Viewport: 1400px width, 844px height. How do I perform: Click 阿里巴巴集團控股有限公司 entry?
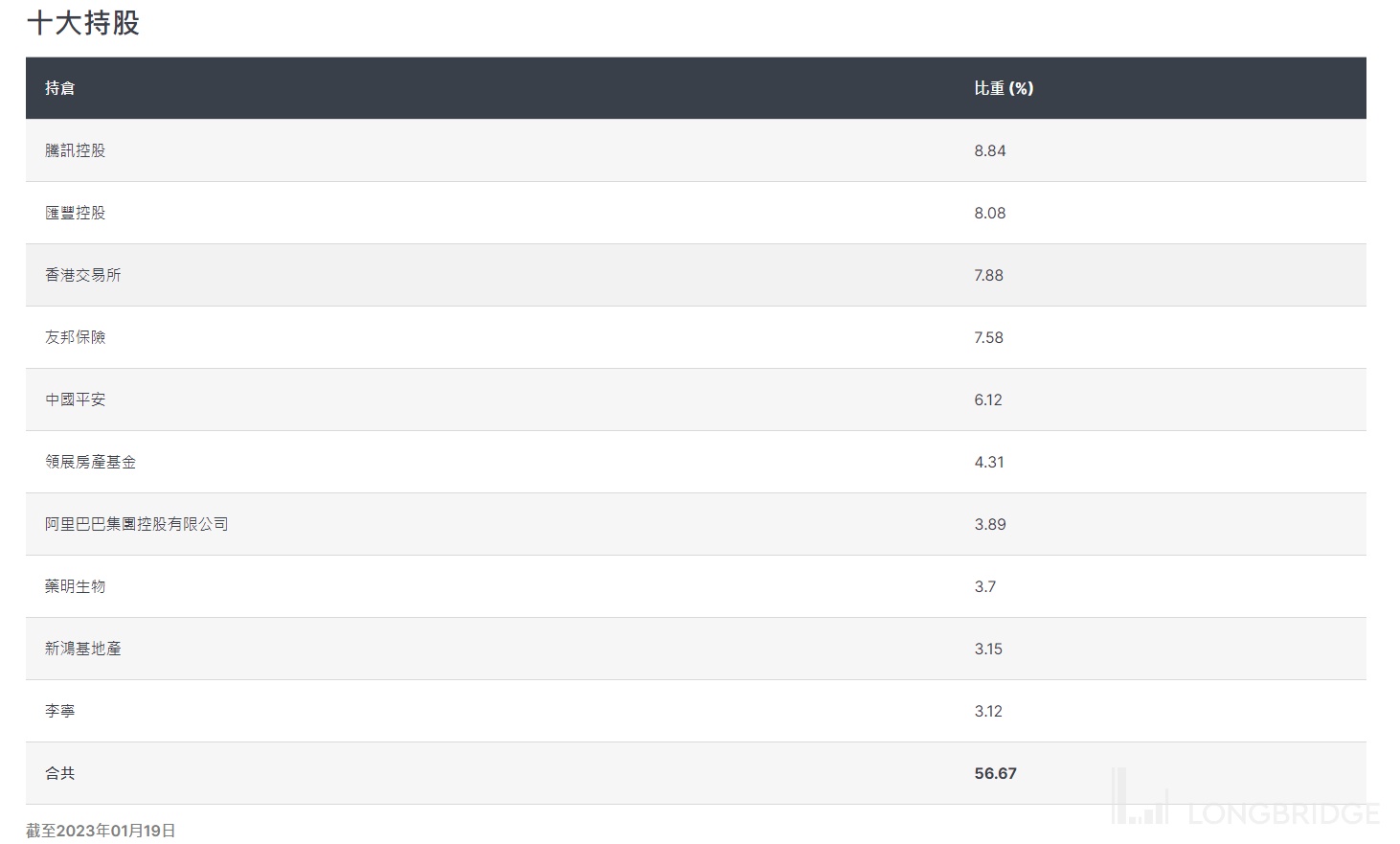137,524
